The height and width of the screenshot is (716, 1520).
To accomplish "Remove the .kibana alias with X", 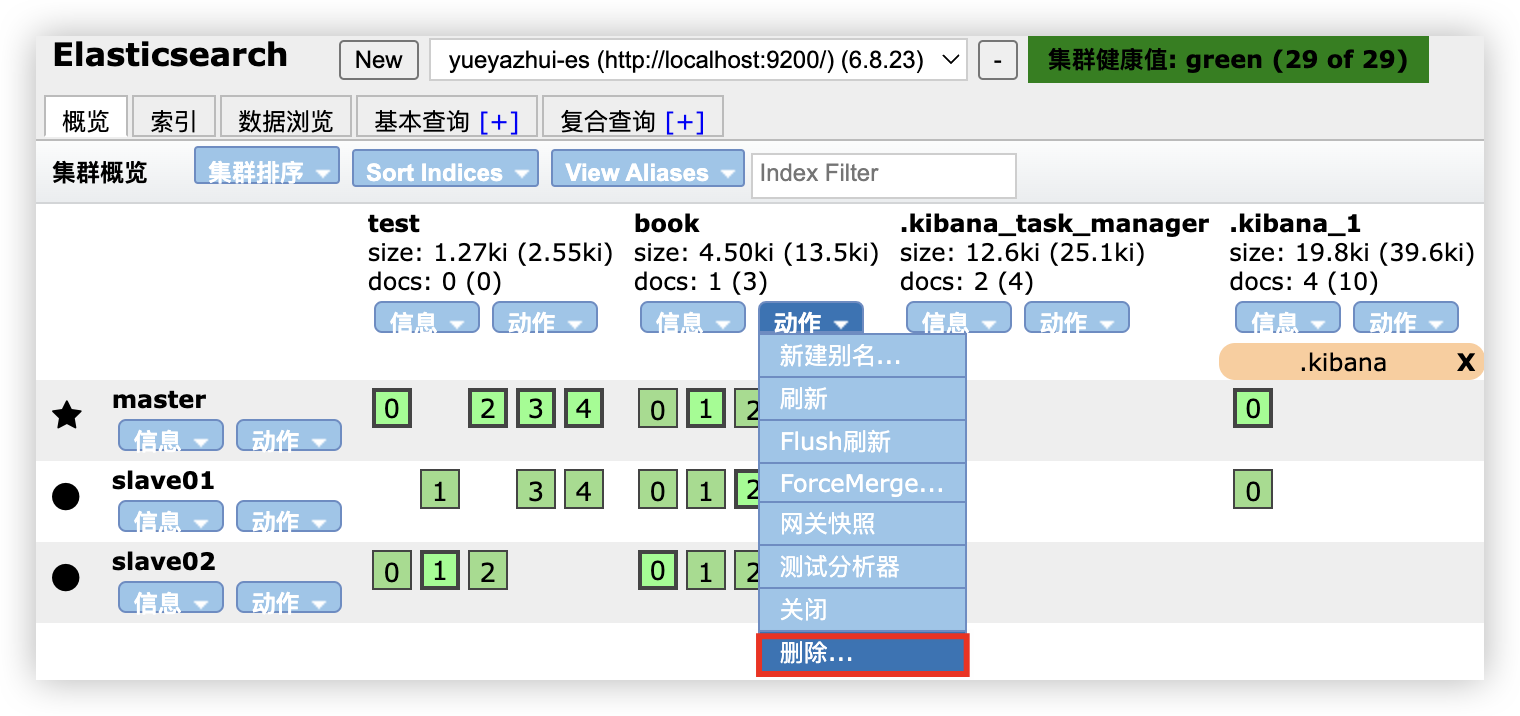I will pos(1466,362).
